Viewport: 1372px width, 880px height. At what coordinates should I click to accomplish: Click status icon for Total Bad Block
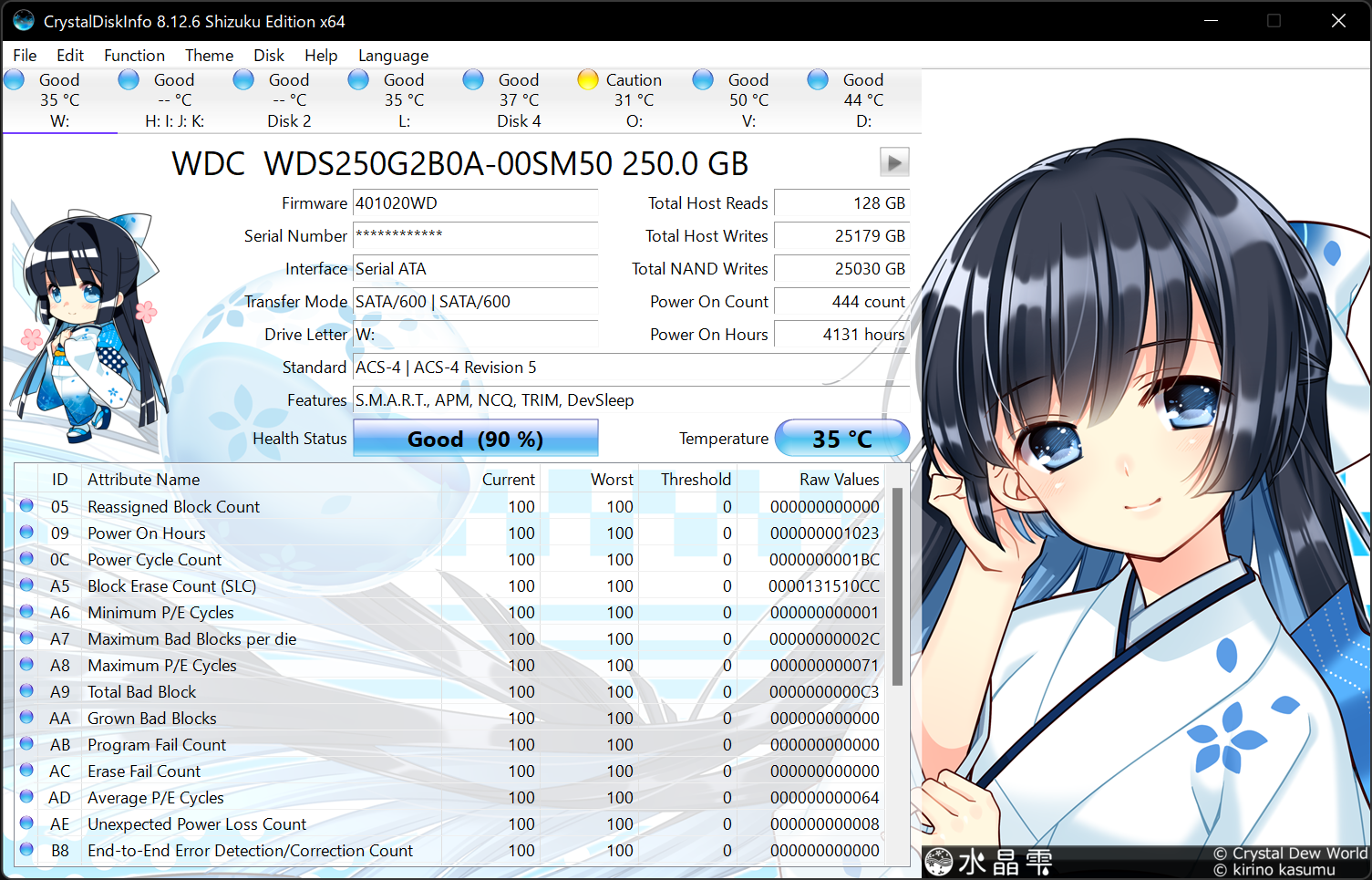tap(26, 690)
